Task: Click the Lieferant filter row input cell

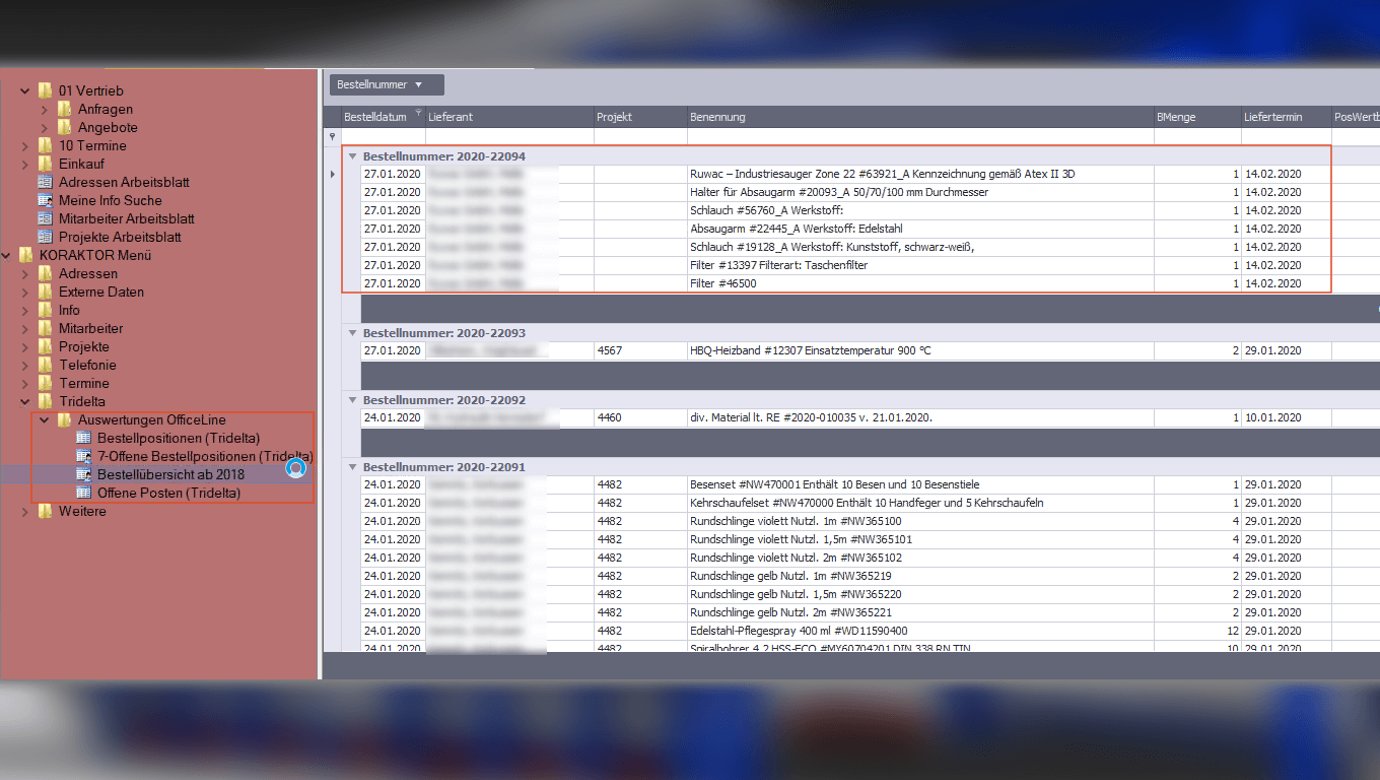Action: (508, 137)
